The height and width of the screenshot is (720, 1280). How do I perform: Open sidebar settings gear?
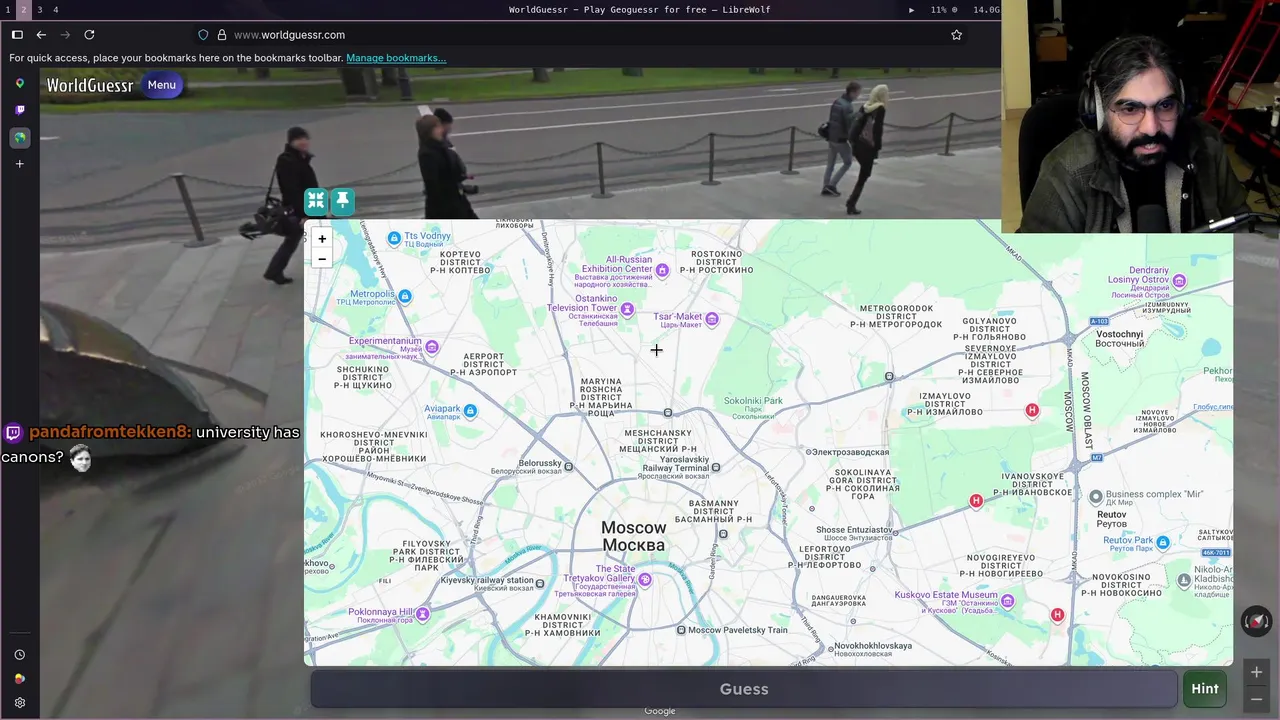click(19, 703)
